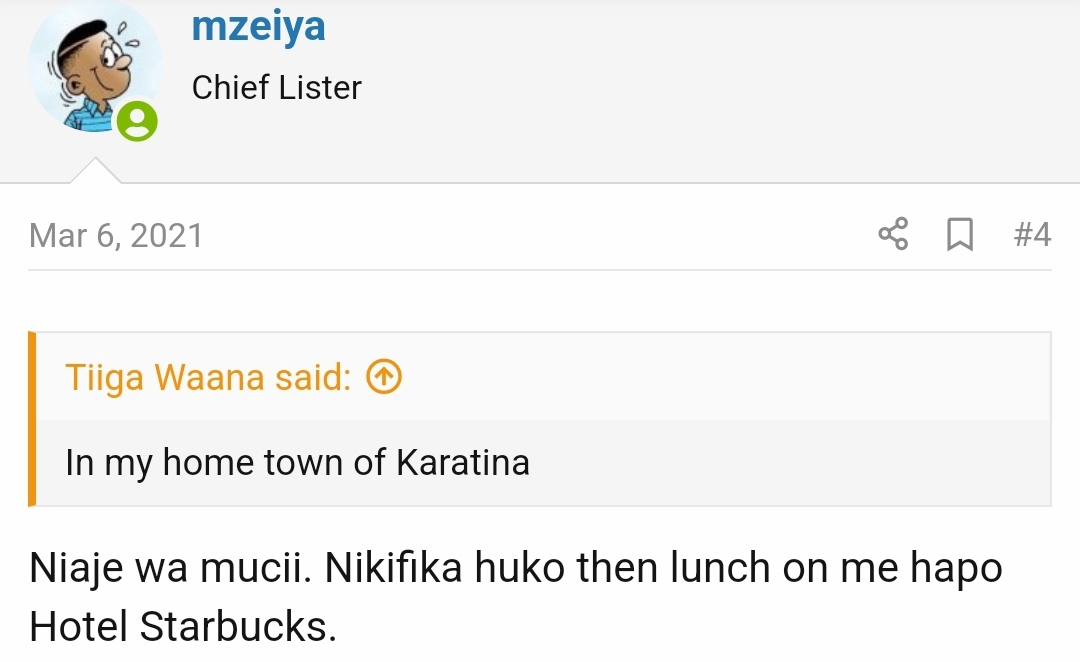Click the orange bar beside the quote

coord(32,419)
